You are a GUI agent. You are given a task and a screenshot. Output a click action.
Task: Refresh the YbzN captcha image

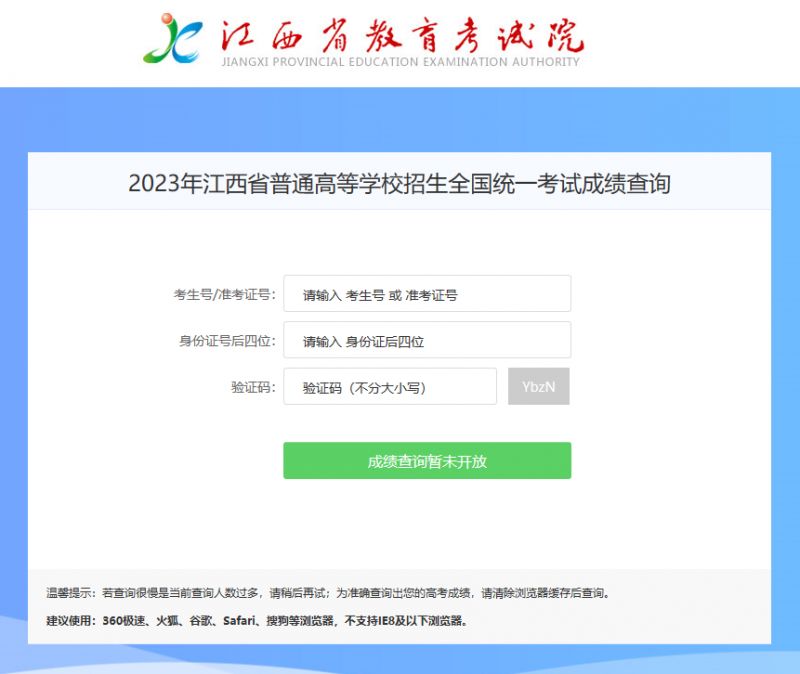pos(538,386)
